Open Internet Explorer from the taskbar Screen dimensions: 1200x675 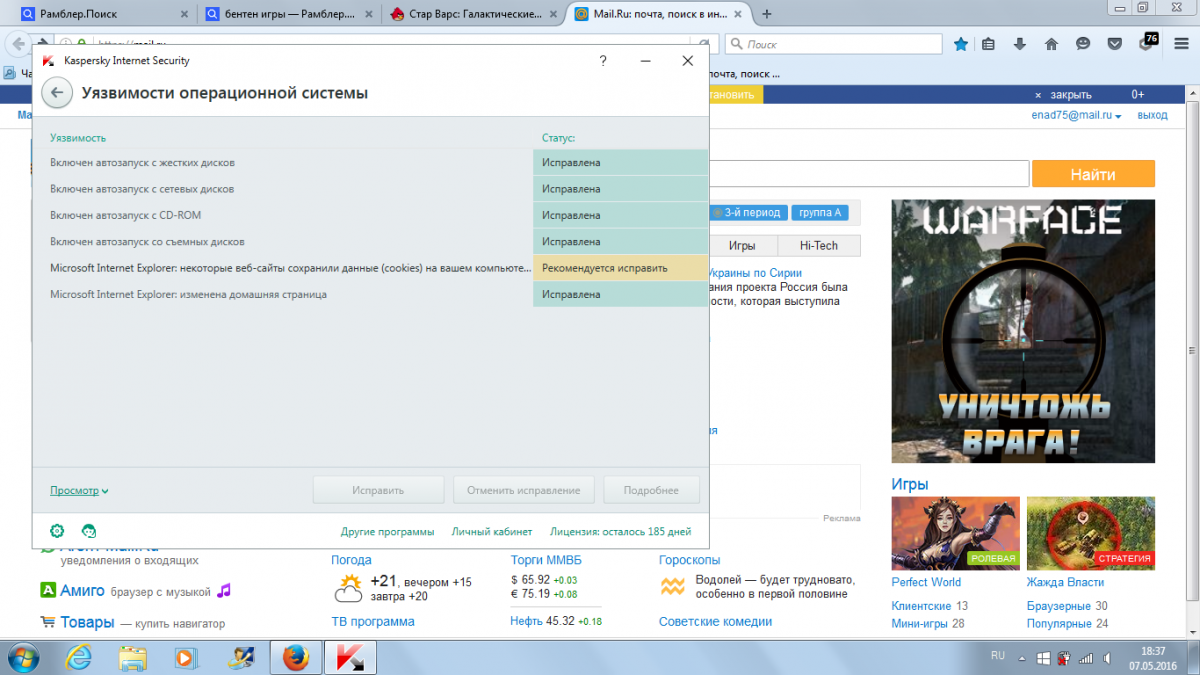pyautogui.click(x=79, y=657)
